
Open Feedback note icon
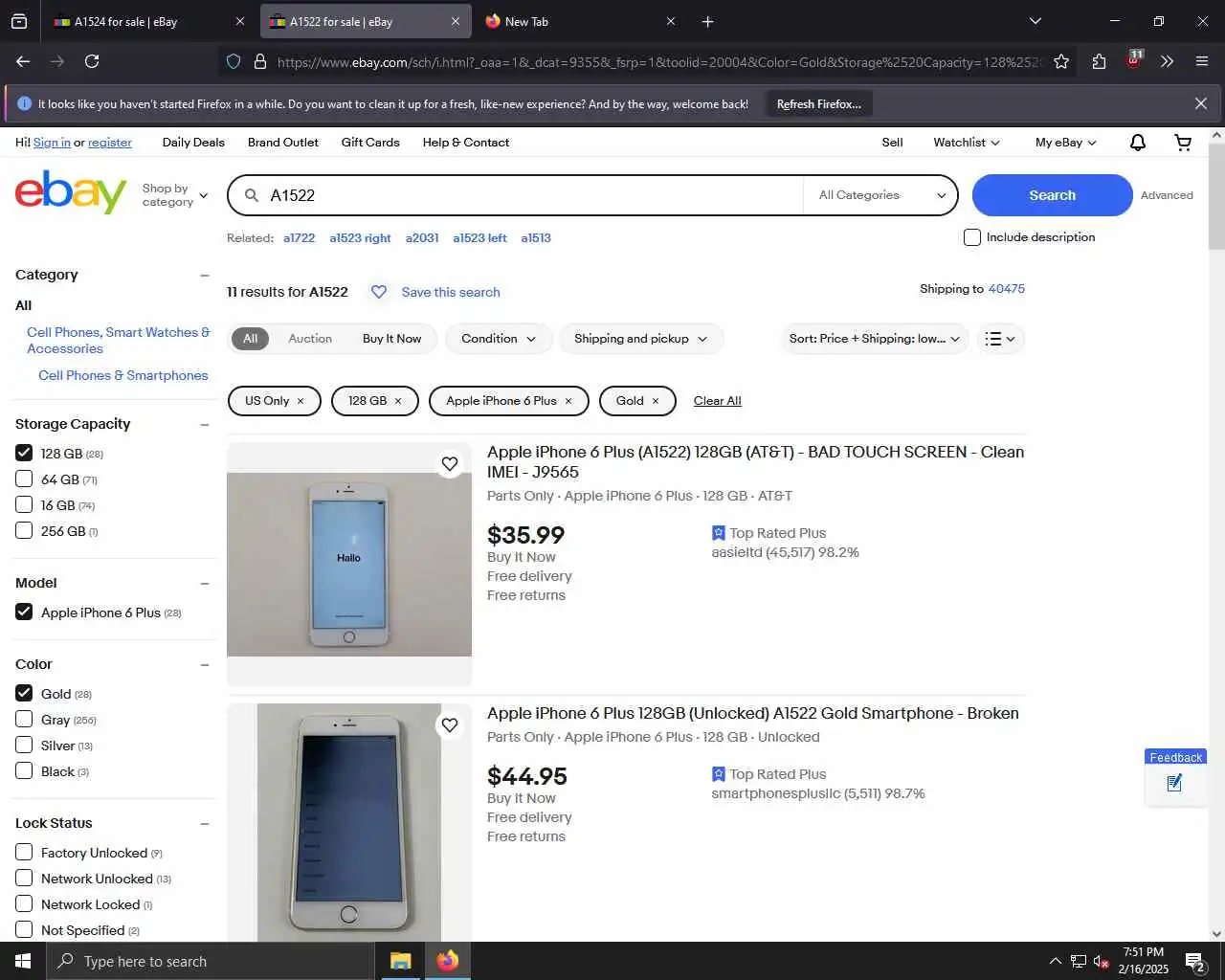click(1175, 783)
